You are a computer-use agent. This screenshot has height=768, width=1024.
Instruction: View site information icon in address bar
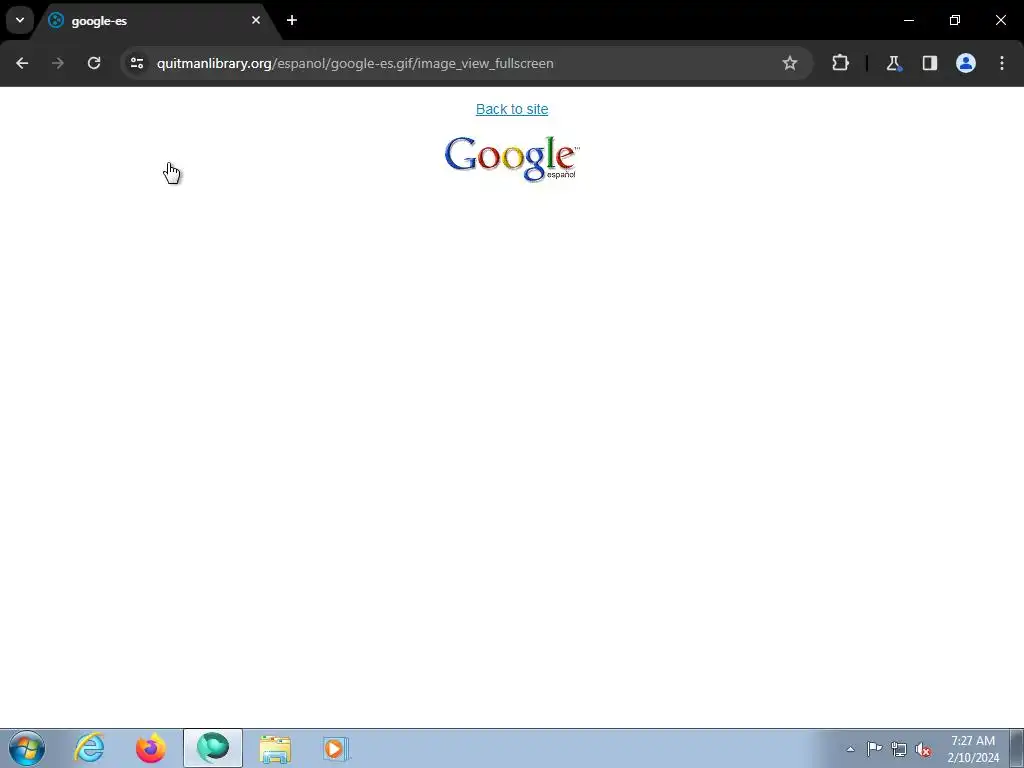(137, 63)
